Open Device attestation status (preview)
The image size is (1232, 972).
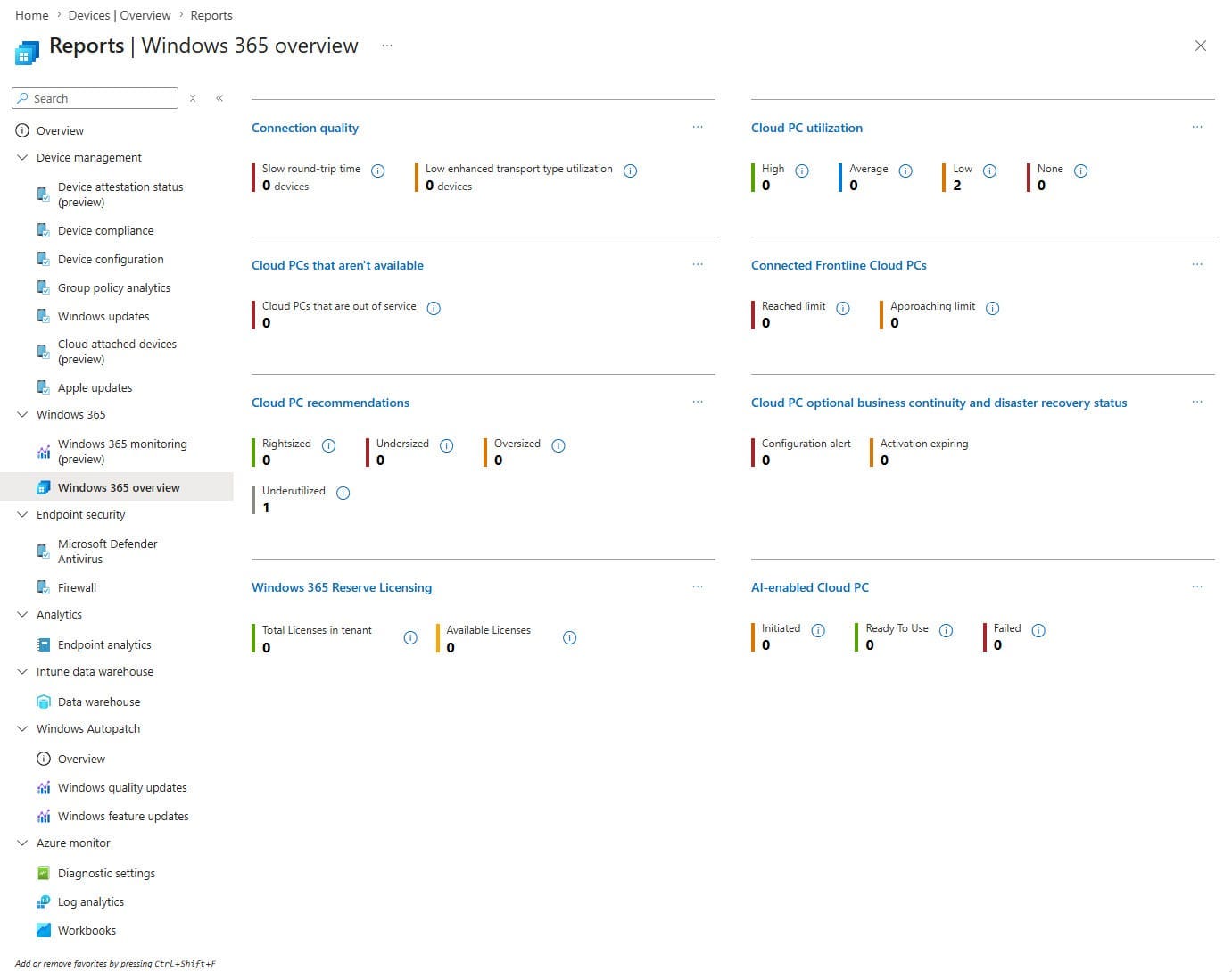[120, 195]
